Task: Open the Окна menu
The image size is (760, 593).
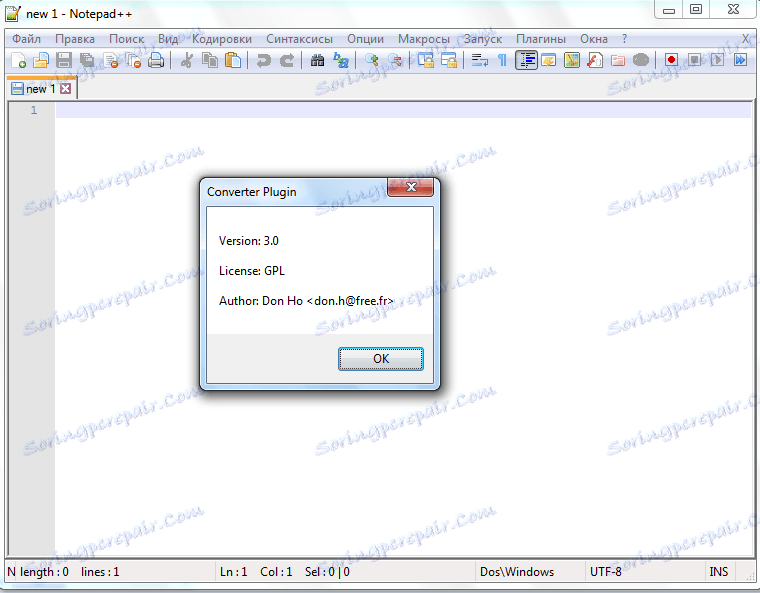Action: click(594, 39)
